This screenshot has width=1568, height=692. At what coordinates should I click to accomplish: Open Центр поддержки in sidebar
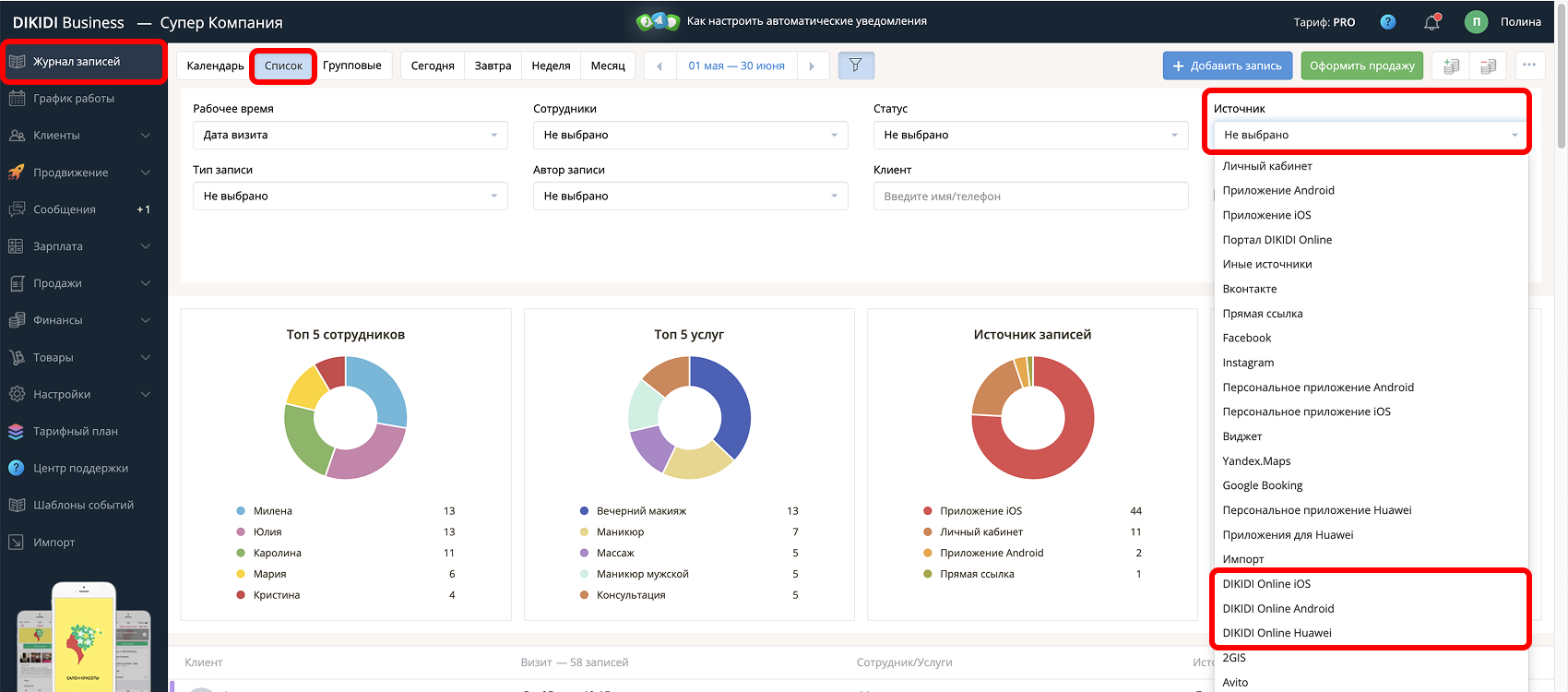[x=81, y=468]
